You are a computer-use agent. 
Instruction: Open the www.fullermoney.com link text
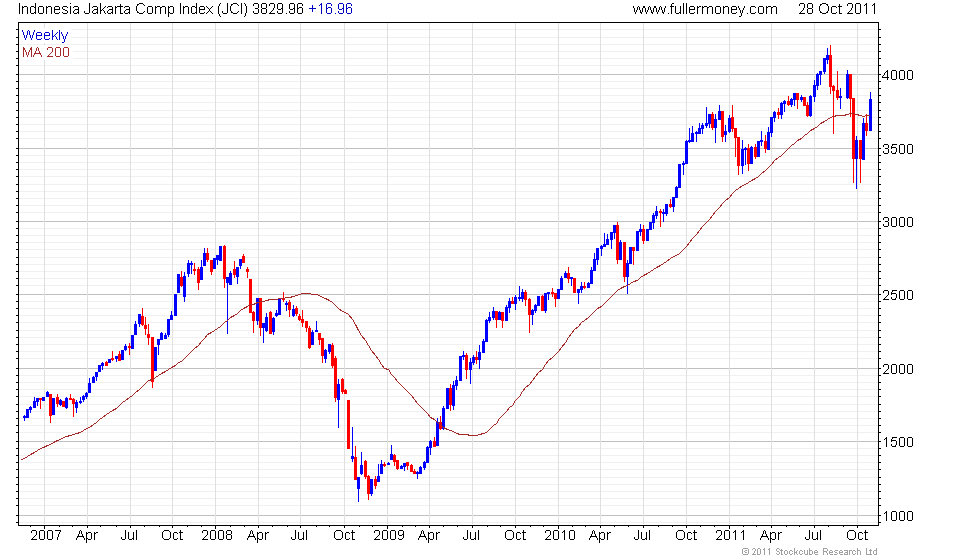point(705,9)
